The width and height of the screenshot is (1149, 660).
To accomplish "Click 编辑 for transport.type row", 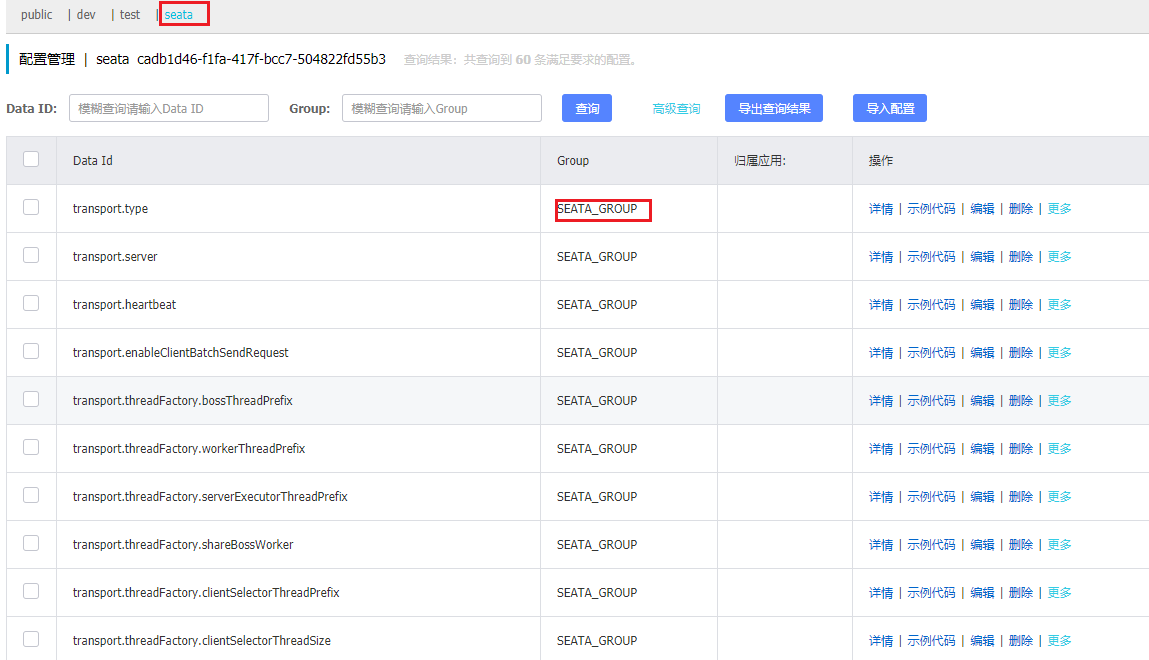I will (982, 209).
